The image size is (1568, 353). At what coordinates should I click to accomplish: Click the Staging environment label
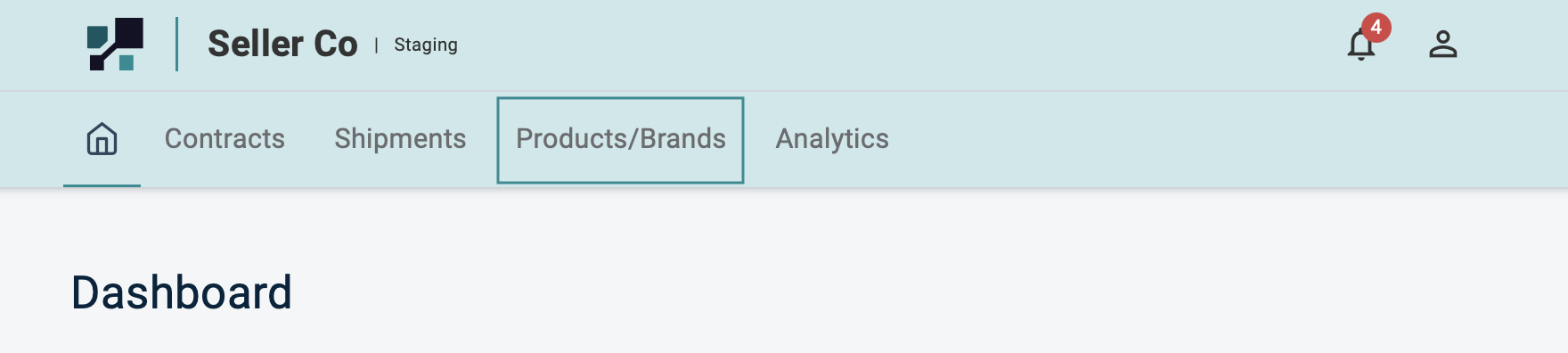click(426, 45)
